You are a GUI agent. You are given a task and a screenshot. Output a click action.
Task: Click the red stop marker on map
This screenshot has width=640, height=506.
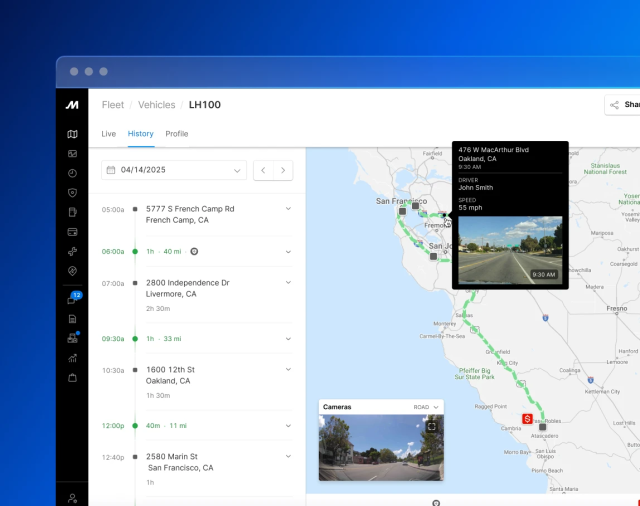pos(527,418)
